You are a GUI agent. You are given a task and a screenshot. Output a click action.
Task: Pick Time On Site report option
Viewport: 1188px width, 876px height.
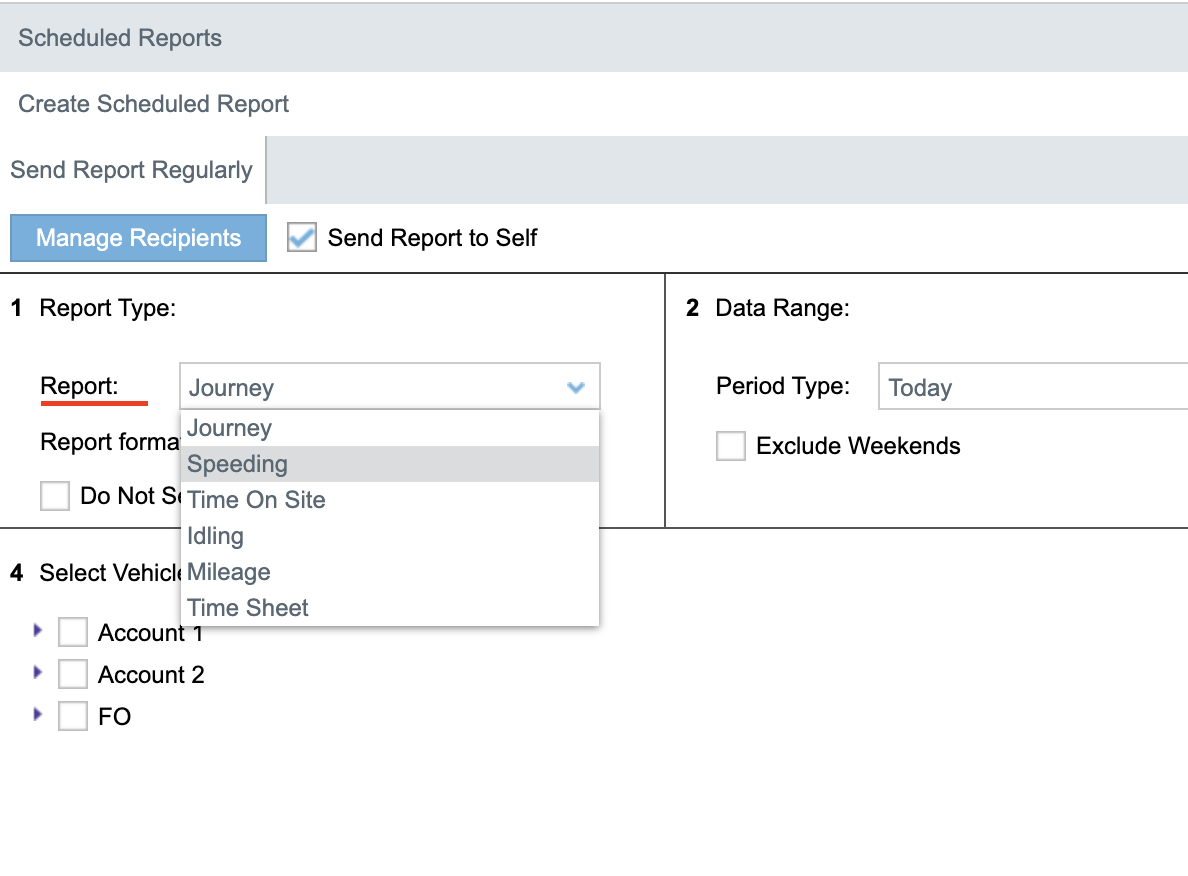(x=257, y=500)
